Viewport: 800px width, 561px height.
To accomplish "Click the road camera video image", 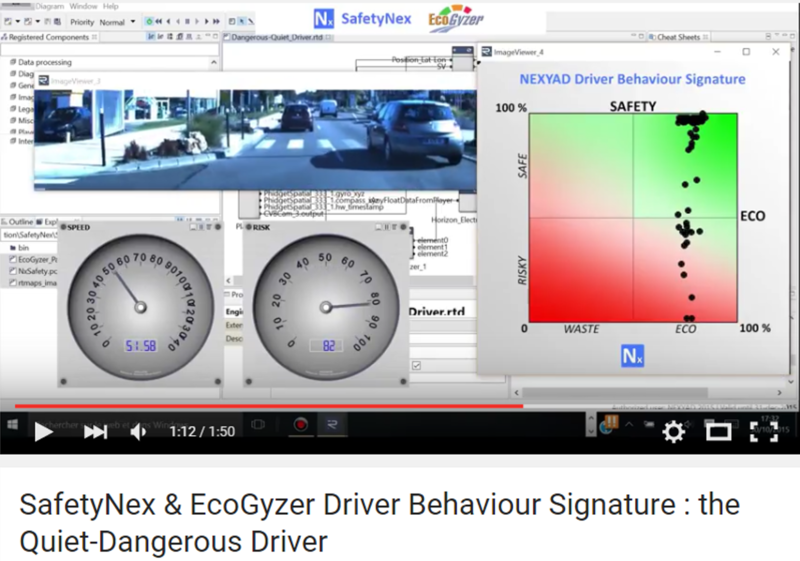I will [255, 139].
